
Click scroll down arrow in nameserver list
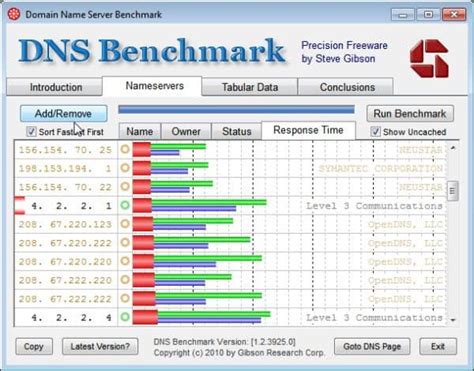[x=453, y=320]
